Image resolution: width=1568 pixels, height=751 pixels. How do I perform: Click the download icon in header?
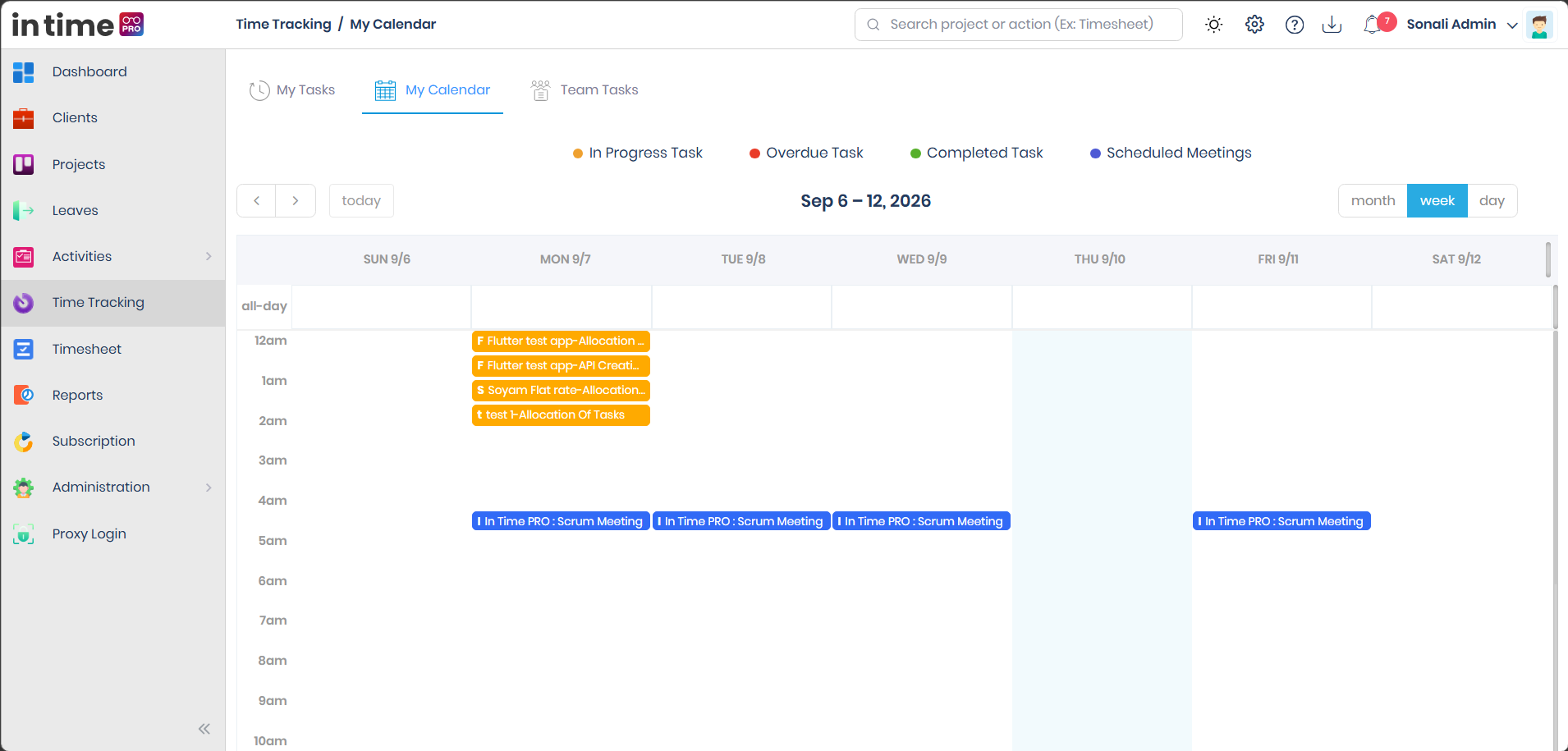(x=1332, y=25)
